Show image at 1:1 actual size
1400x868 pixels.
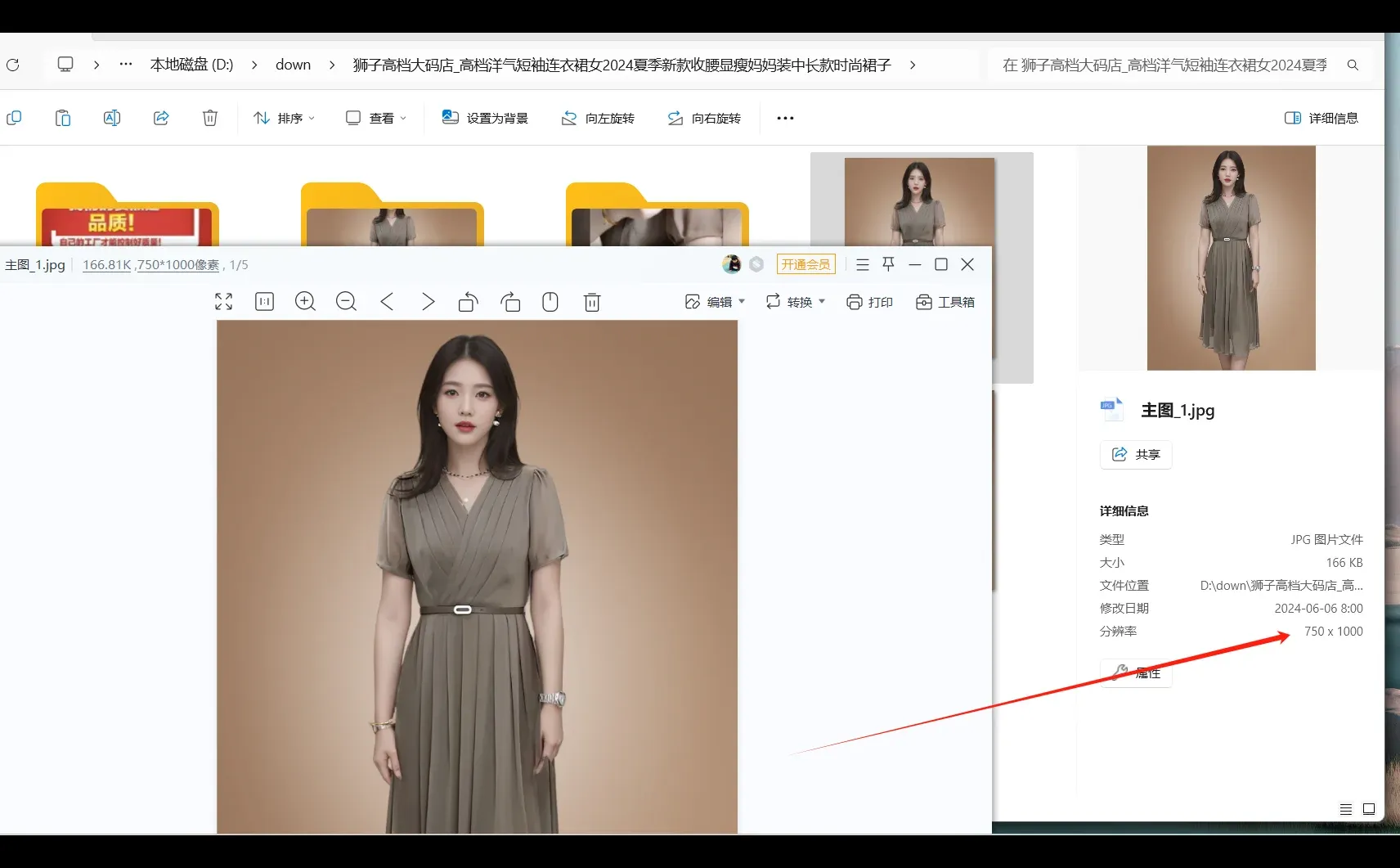coord(264,302)
